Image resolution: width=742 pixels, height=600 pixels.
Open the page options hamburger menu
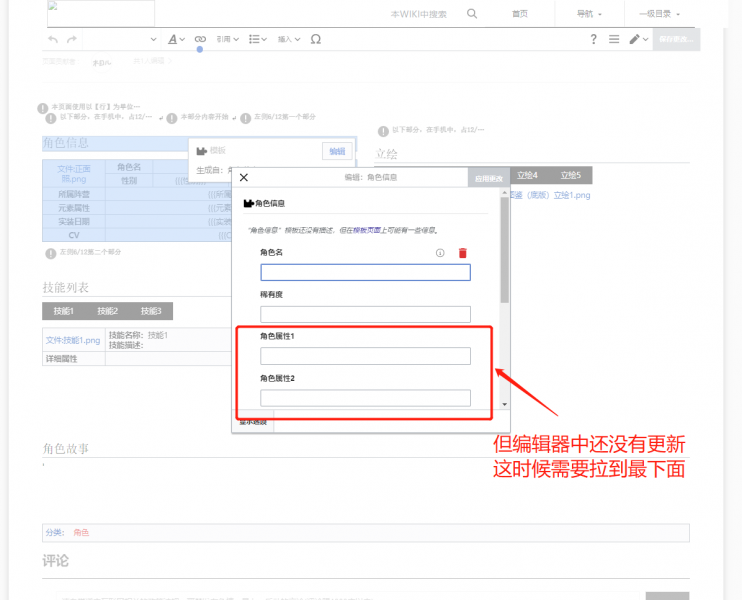pyautogui.click(x=614, y=39)
